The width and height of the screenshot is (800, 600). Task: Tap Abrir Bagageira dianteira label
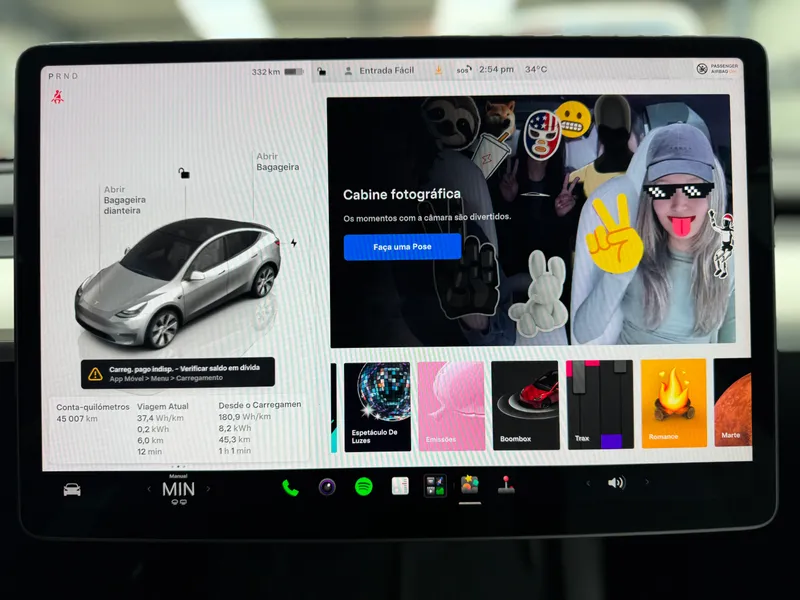pos(124,200)
